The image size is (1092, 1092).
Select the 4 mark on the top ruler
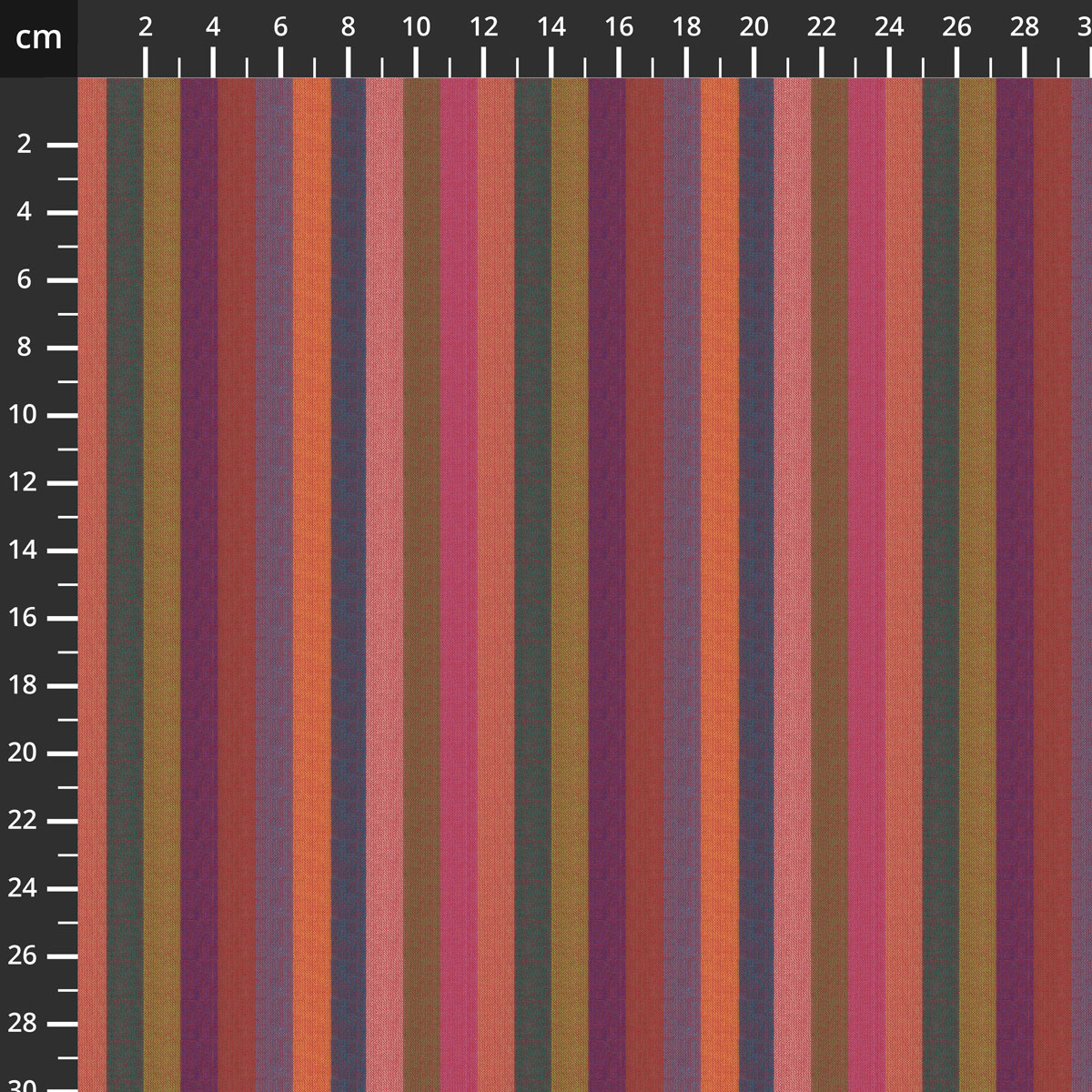coord(213,27)
